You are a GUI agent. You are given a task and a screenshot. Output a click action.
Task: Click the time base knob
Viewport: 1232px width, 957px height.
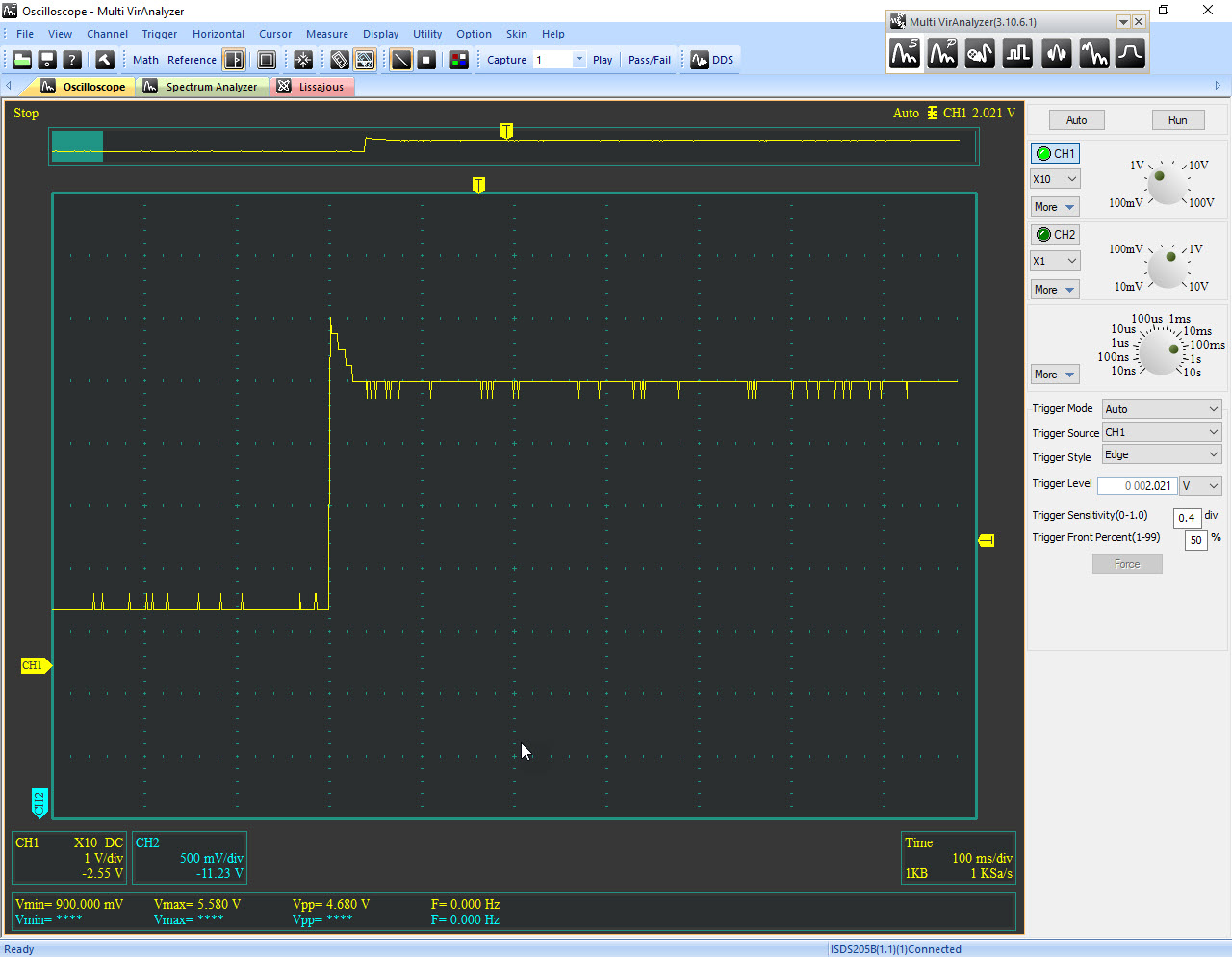[1160, 351]
